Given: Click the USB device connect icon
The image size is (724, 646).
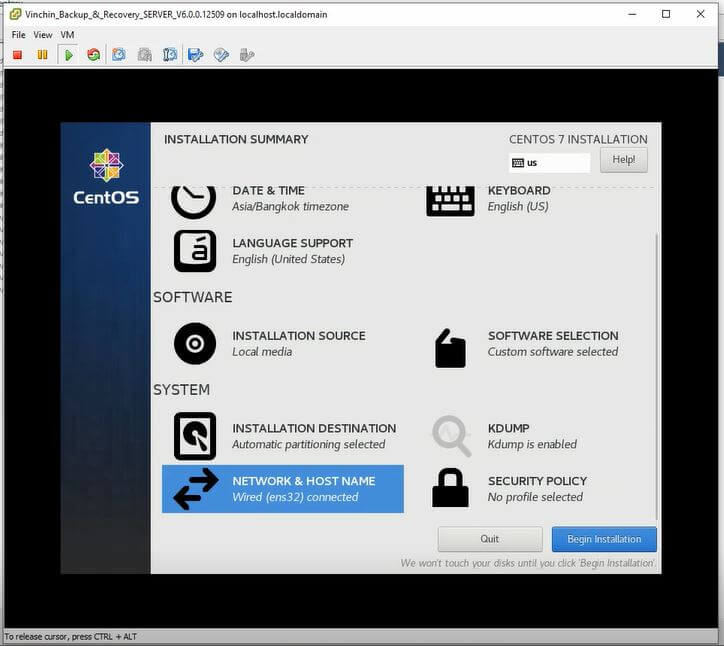Looking at the screenshot, I should [x=247, y=55].
